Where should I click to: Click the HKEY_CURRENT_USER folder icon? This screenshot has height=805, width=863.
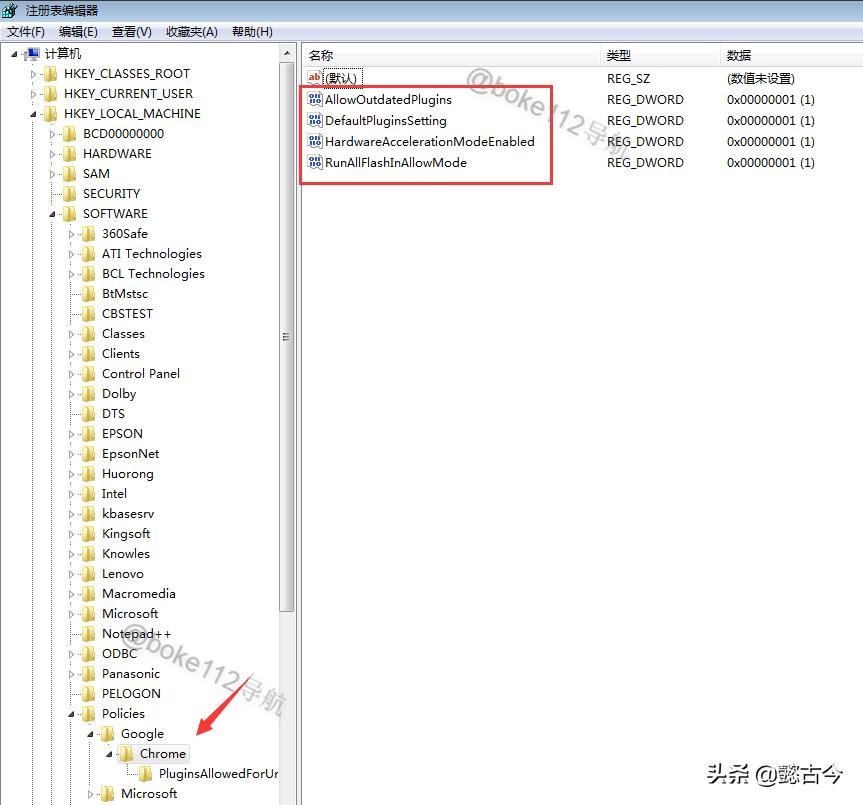[51, 94]
